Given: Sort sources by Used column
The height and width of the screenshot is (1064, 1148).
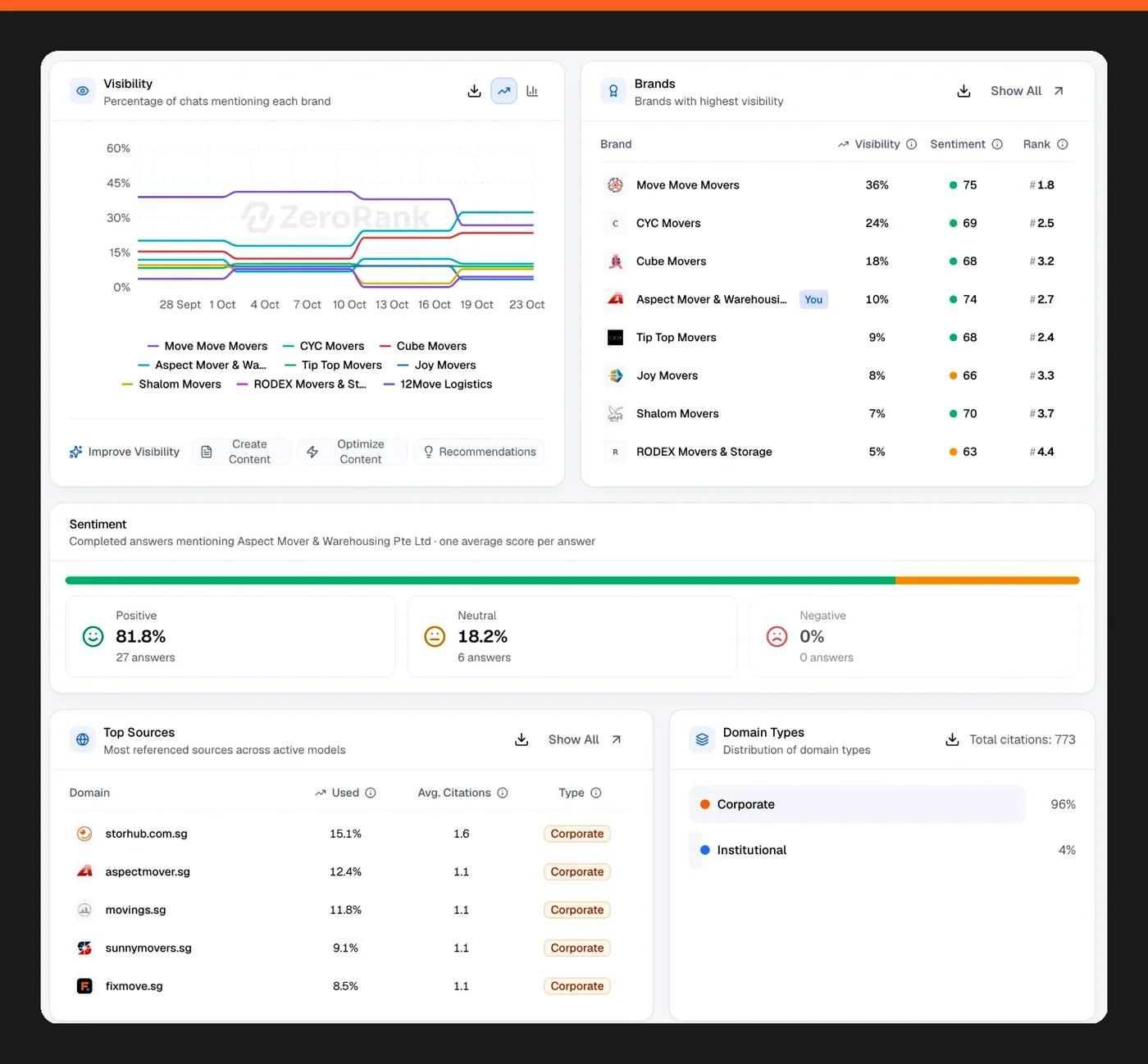Looking at the screenshot, I should click(x=337, y=793).
